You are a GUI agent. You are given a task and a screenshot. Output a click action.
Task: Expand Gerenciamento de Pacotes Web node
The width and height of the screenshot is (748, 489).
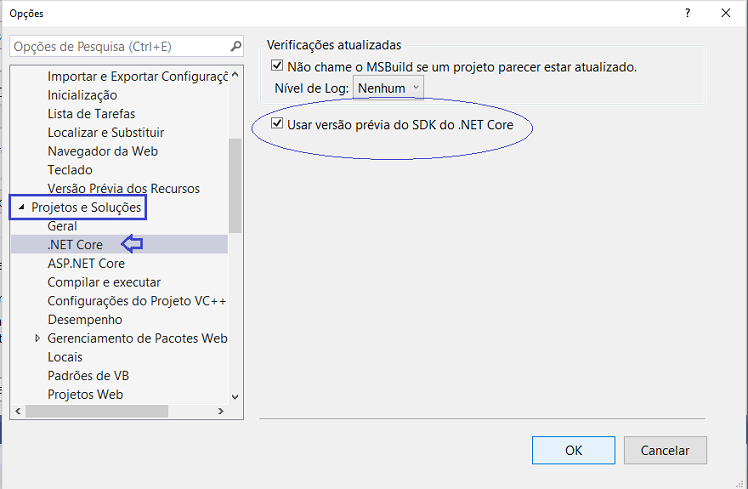tap(38, 338)
